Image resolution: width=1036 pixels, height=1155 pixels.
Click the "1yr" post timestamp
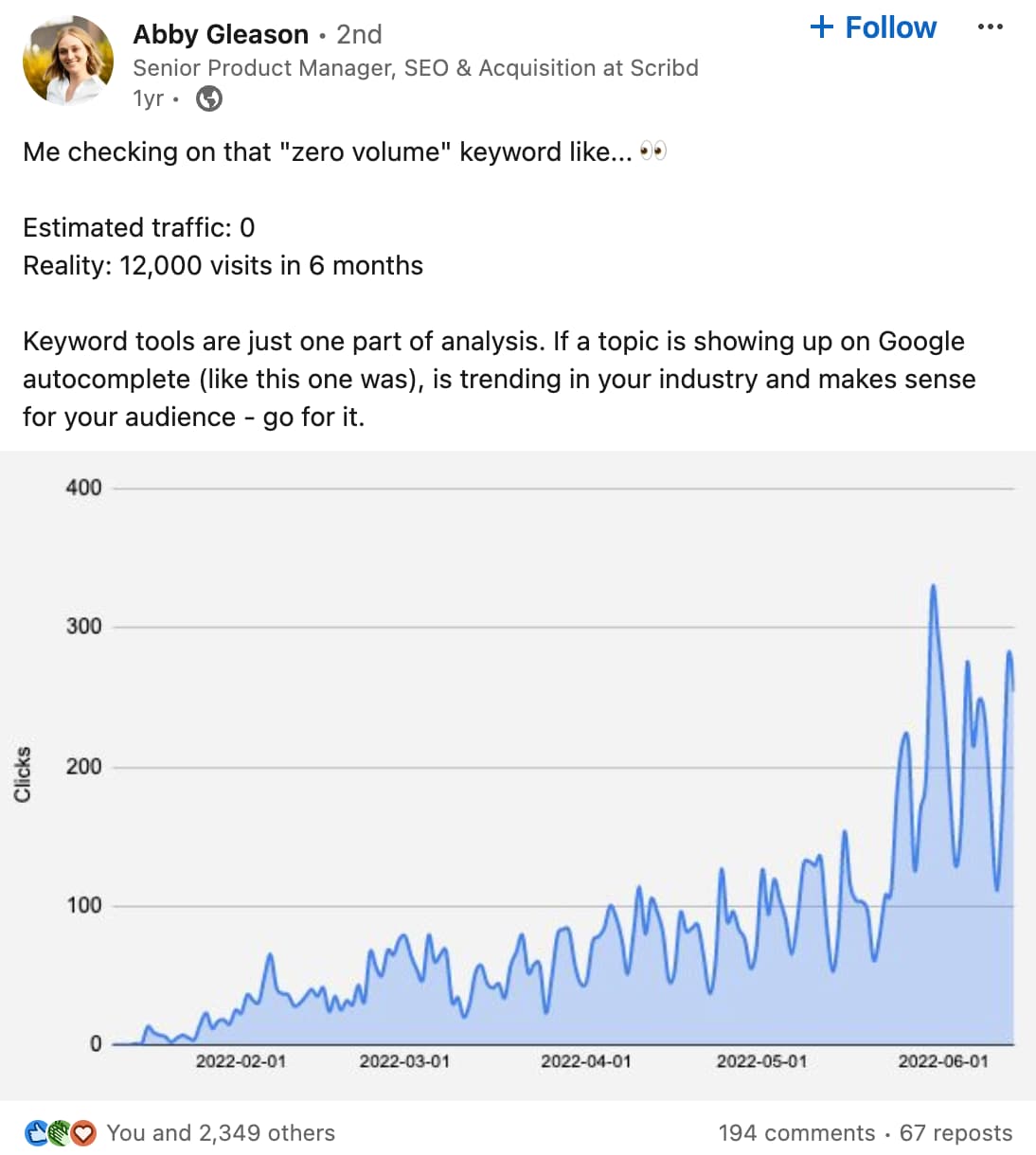[x=147, y=98]
